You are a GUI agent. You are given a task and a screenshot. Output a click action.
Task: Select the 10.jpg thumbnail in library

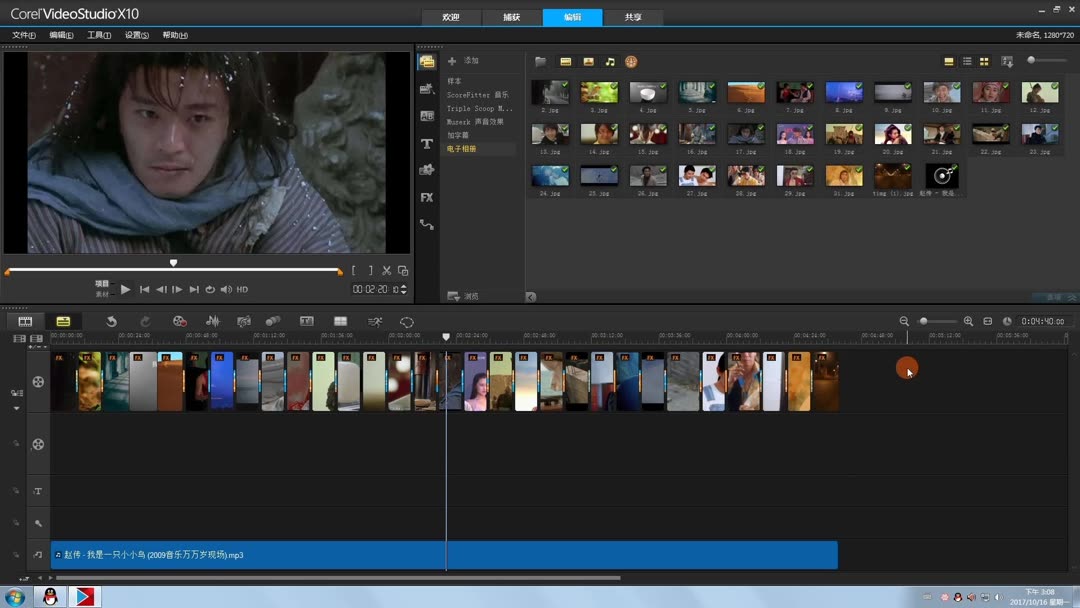941,93
